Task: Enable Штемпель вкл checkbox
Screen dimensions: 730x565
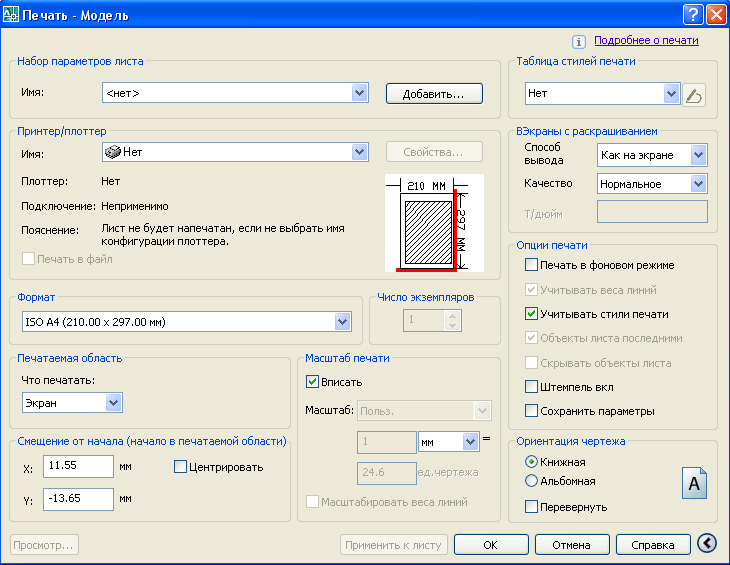Action: (531, 387)
